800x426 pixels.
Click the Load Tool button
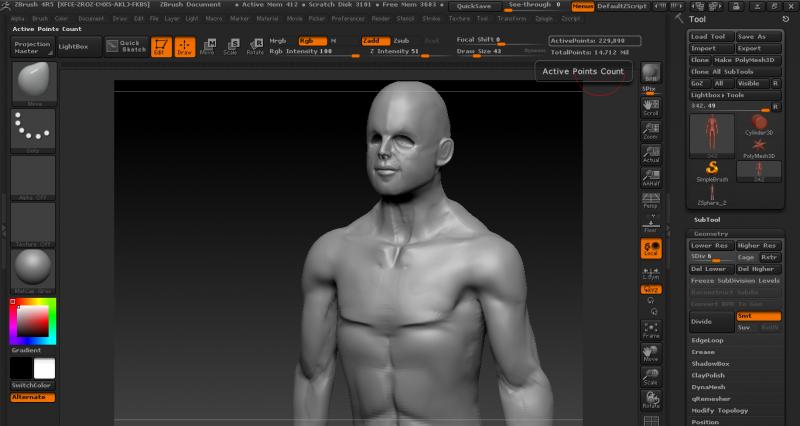click(712, 37)
